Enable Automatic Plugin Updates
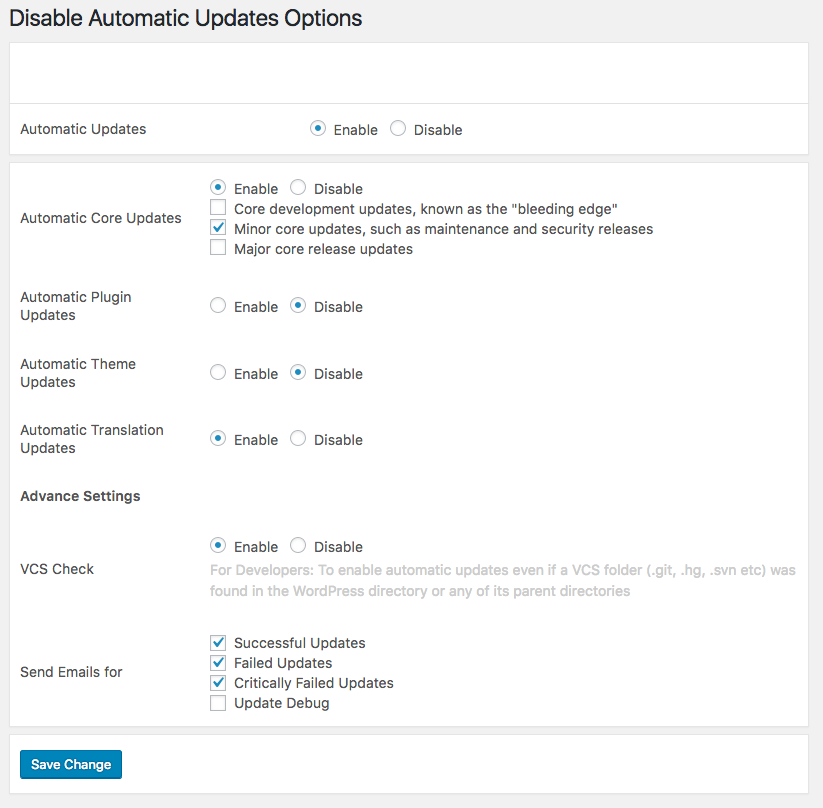Screen dimensions: 823x808 pyautogui.click(x=218, y=306)
